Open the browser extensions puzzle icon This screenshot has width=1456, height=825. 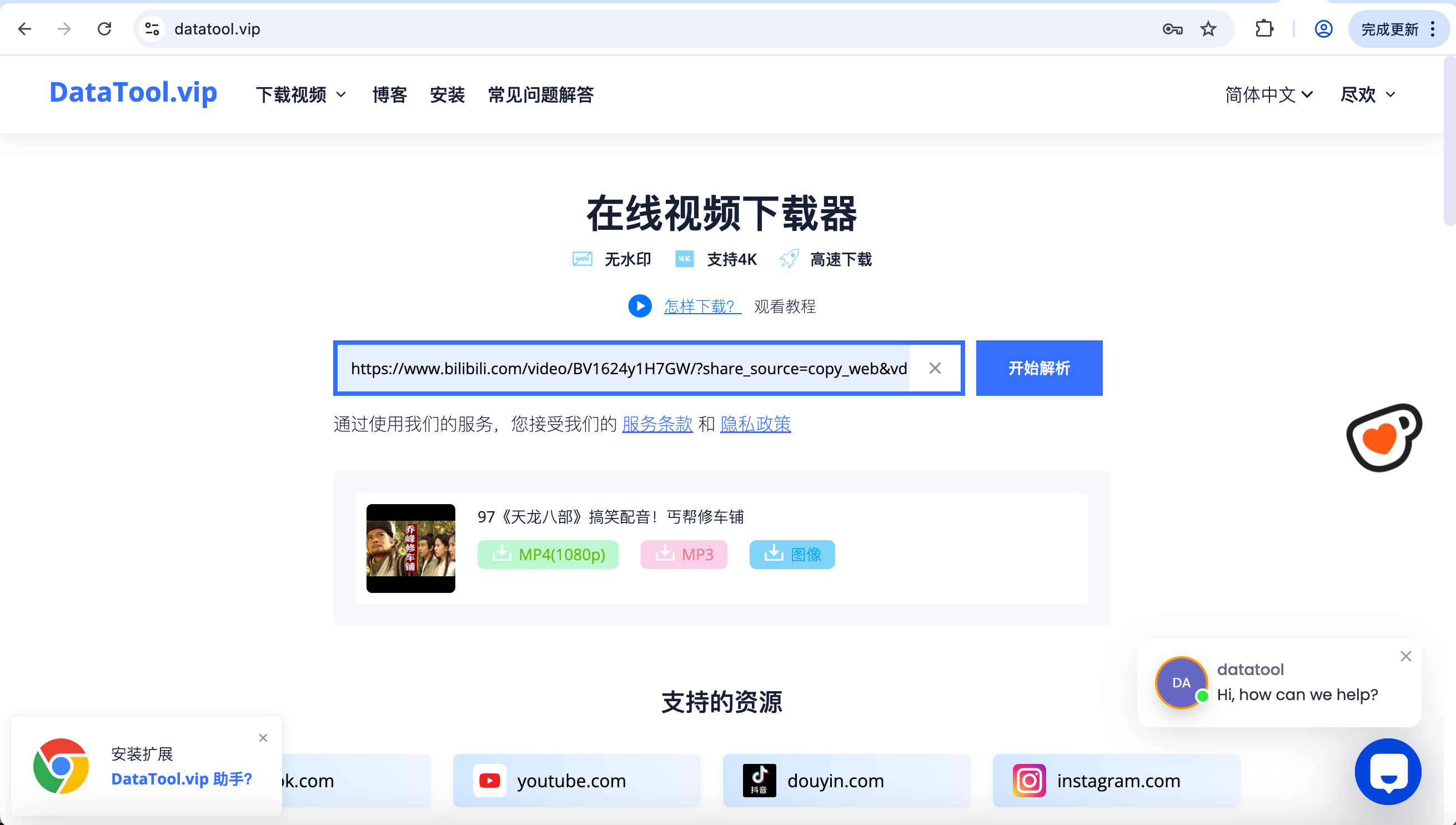pos(1264,29)
